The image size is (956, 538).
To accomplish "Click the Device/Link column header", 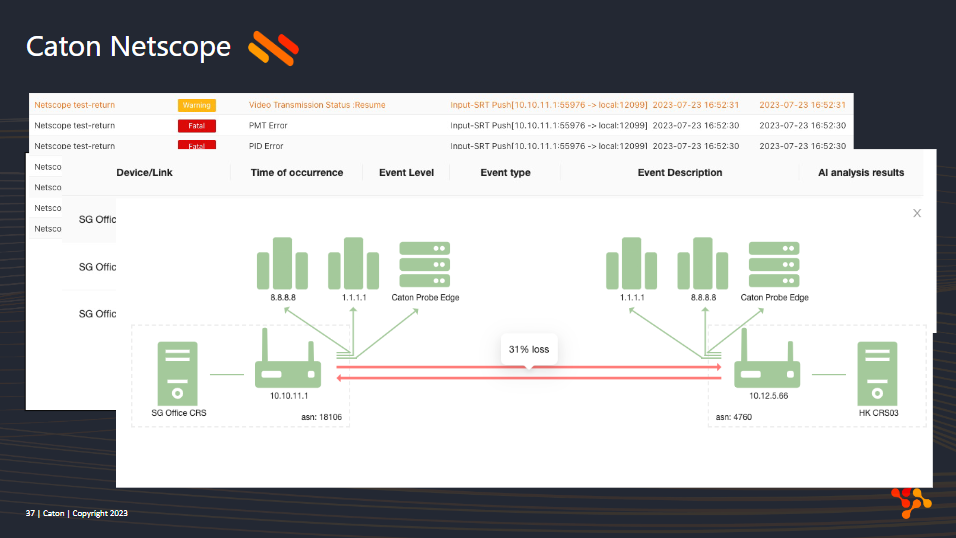I will click(x=144, y=173).
